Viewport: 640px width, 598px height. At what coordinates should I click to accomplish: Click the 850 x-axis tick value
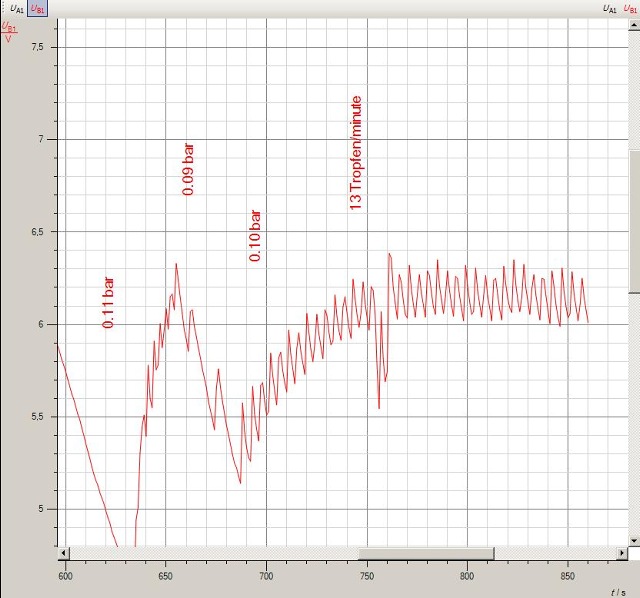[568, 576]
